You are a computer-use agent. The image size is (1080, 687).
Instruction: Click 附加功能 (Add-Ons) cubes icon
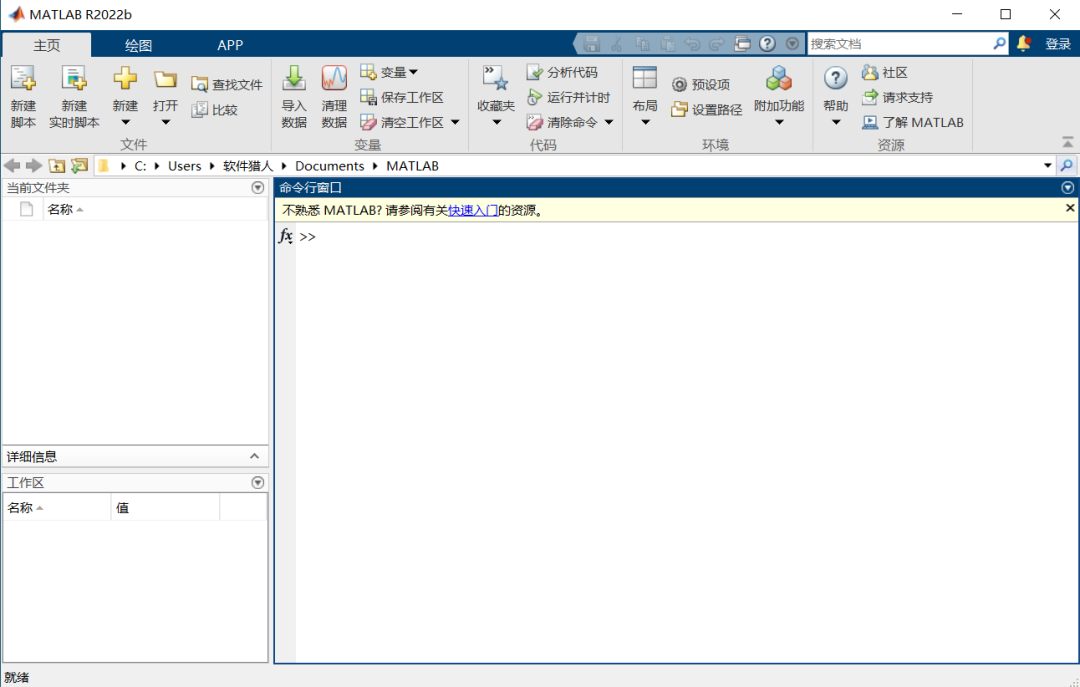pyautogui.click(x=779, y=78)
